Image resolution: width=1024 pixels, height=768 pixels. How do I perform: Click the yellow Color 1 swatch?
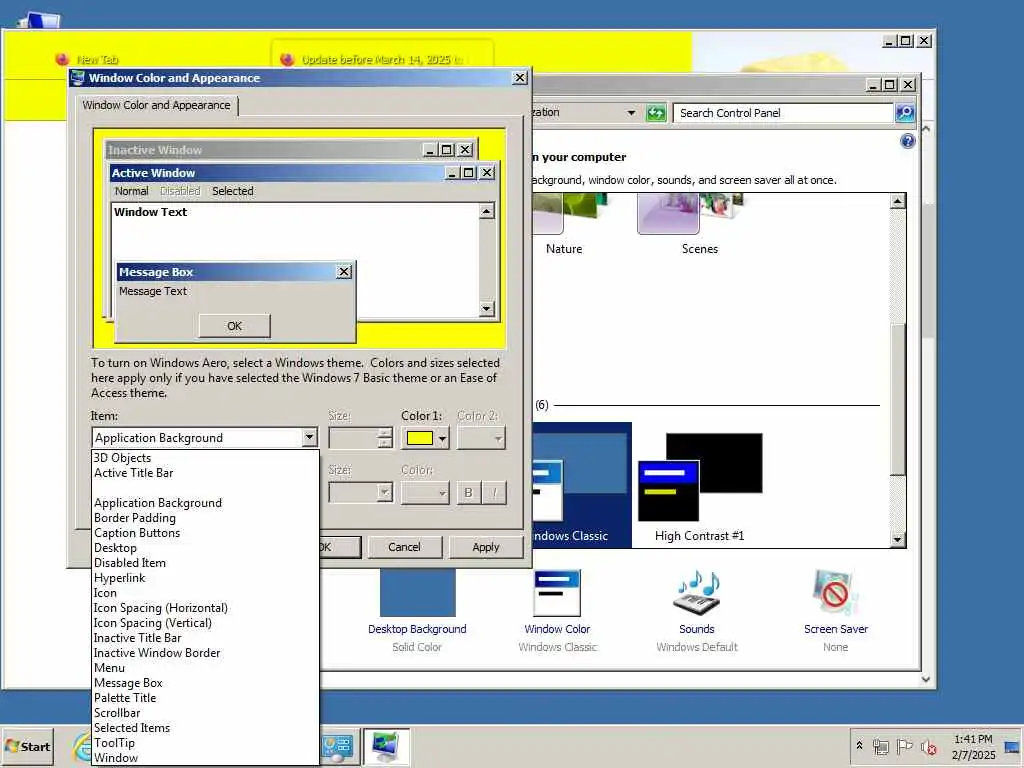tap(420, 438)
